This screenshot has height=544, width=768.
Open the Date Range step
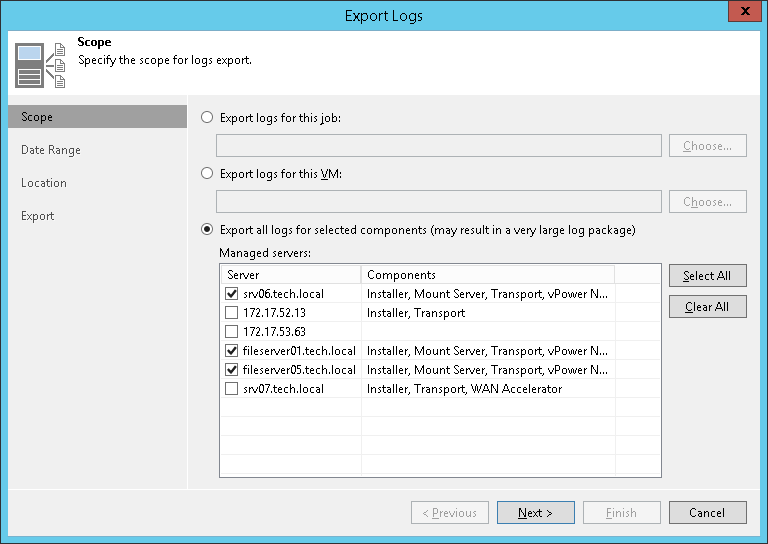pyautogui.click(x=51, y=150)
